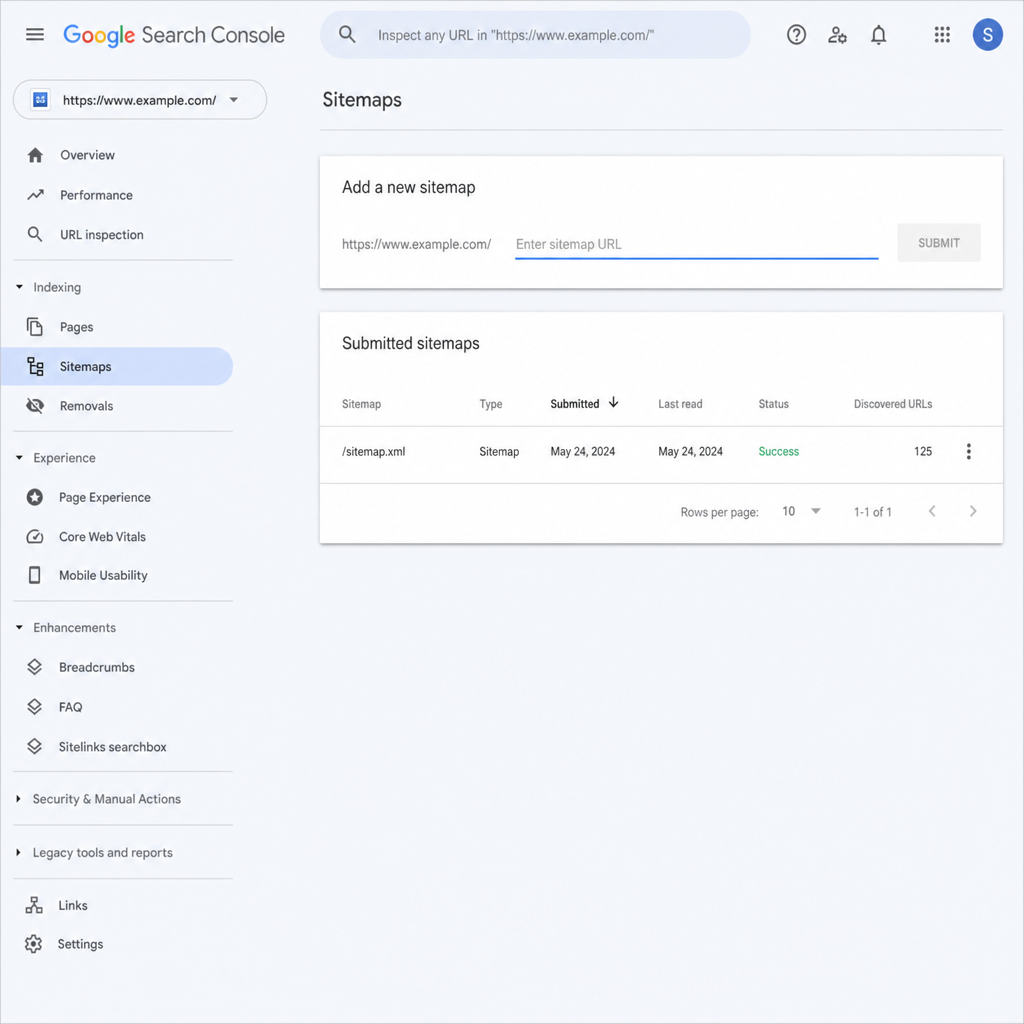The width and height of the screenshot is (1024, 1024).
Task: Click the Settings gear icon
Action: click(33, 944)
